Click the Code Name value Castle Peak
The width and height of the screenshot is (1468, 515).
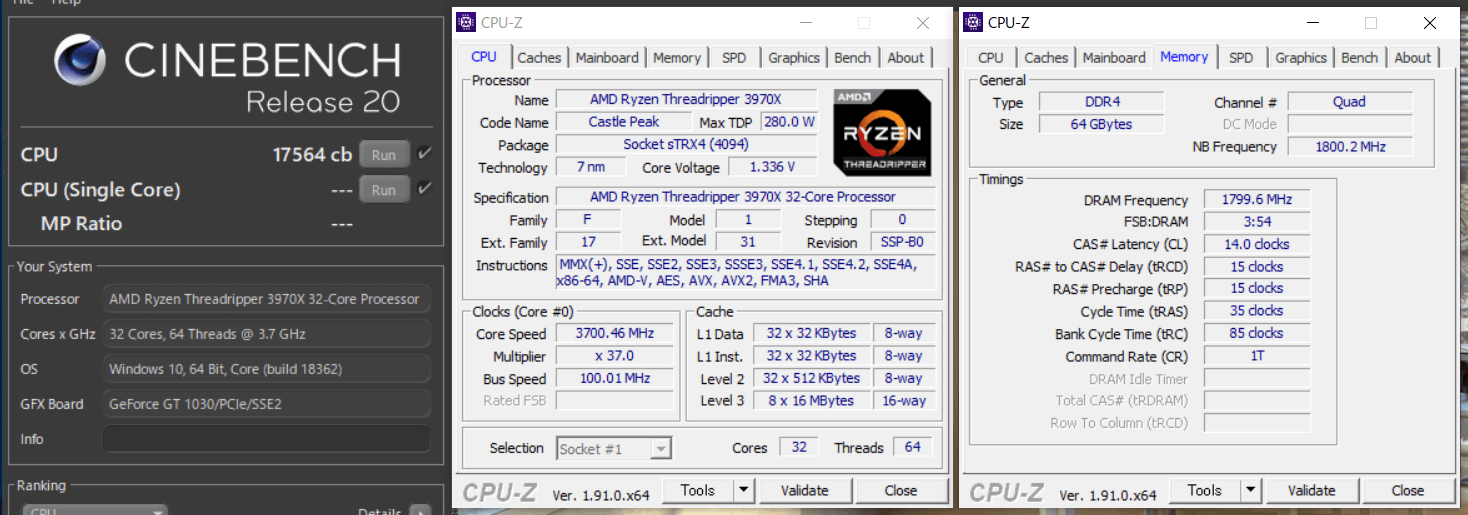click(624, 122)
